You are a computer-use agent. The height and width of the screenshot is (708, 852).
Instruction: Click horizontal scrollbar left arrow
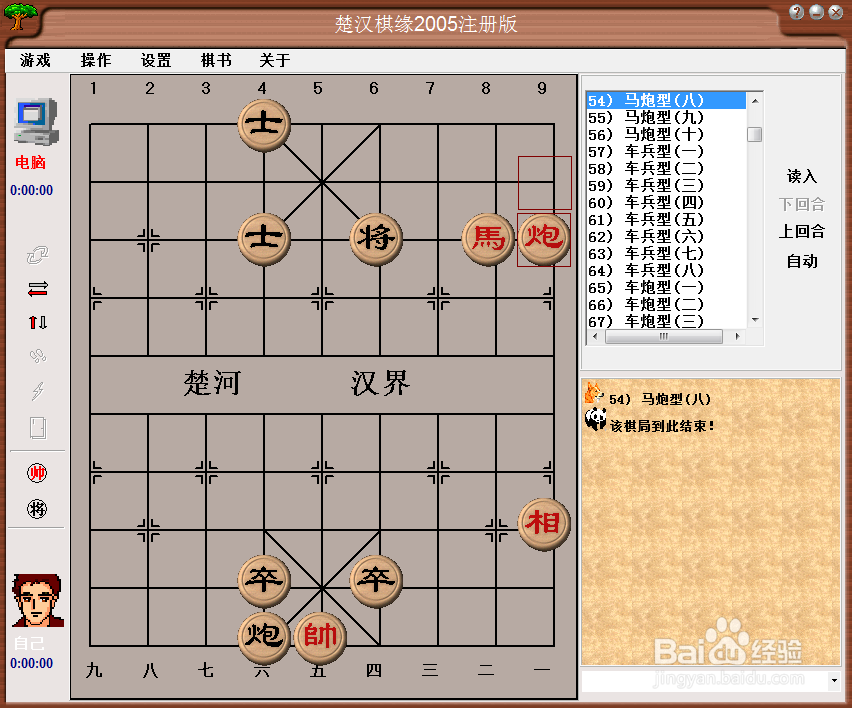595,336
